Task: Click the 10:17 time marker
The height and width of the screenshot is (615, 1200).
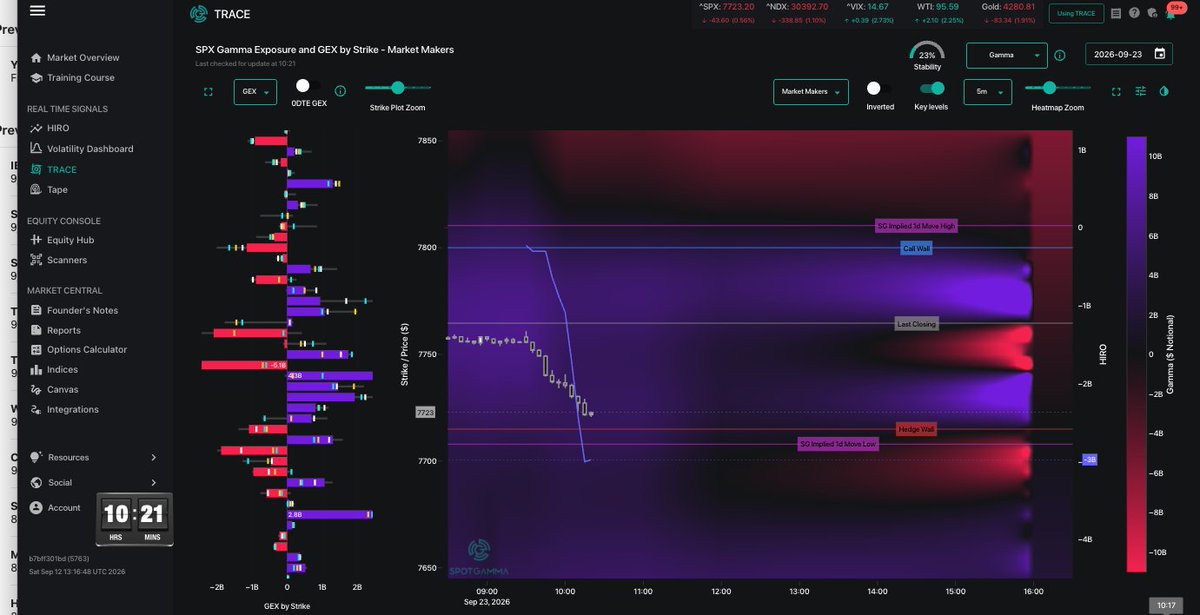Action: pyautogui.click(x=1165, y=605)
